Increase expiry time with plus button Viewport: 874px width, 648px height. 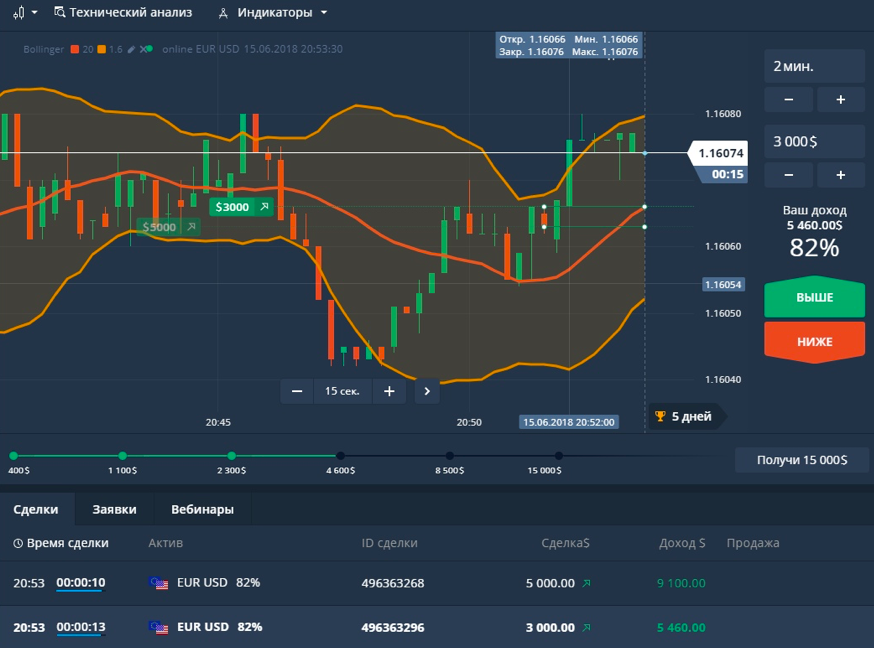pyautogui.click(x=841, y=100)
